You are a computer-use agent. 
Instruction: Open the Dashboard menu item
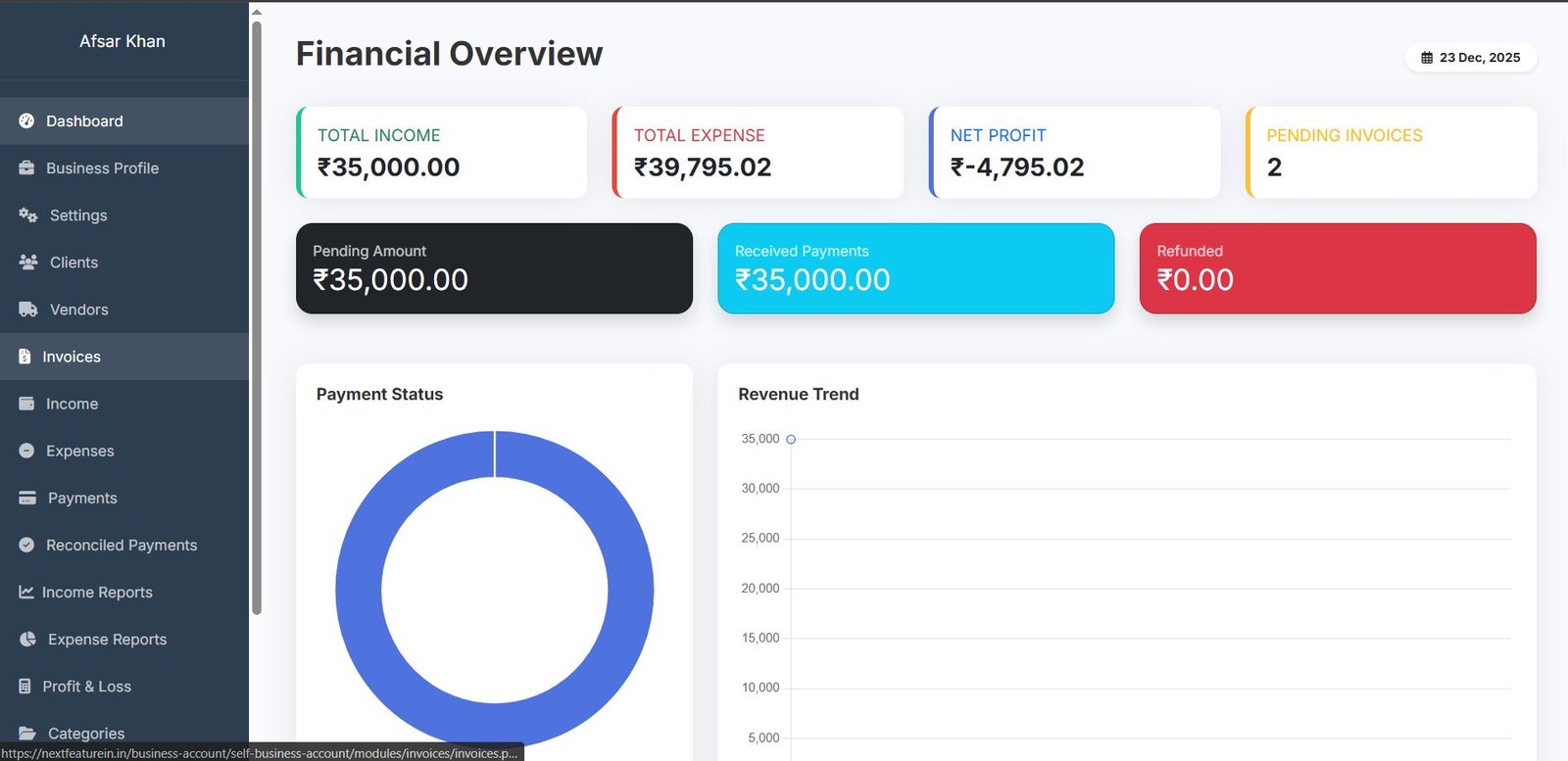pyautogui.click(x=124, y=120)
